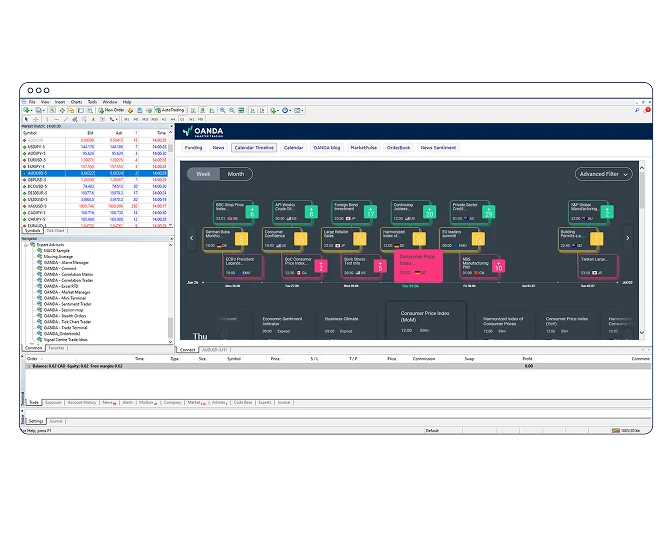The image size is (672, 539).
Task: Click the zoom in magnifier icon
Action: [x=222, y=110]
